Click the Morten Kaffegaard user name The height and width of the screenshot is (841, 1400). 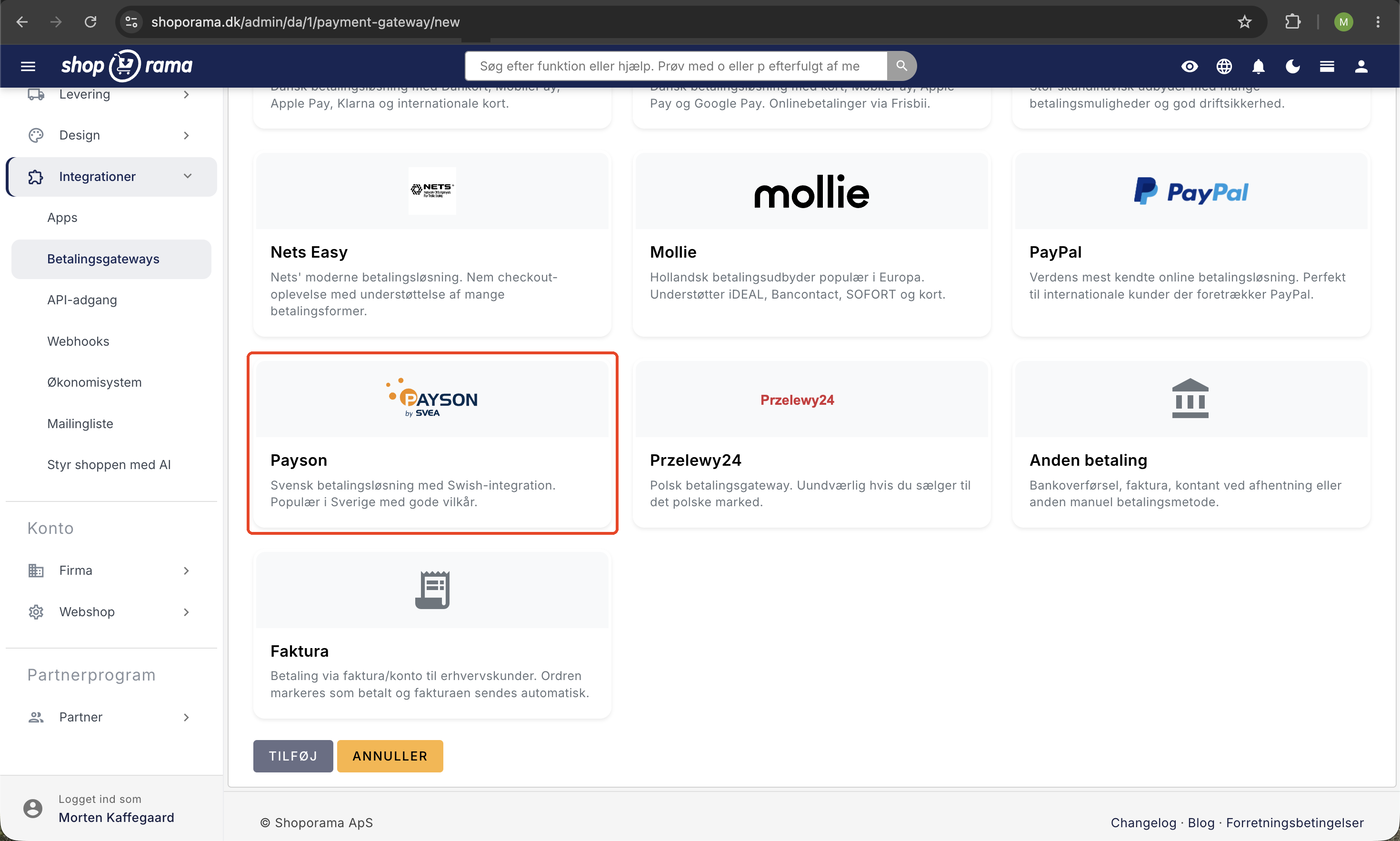click(x=116, y=817)
